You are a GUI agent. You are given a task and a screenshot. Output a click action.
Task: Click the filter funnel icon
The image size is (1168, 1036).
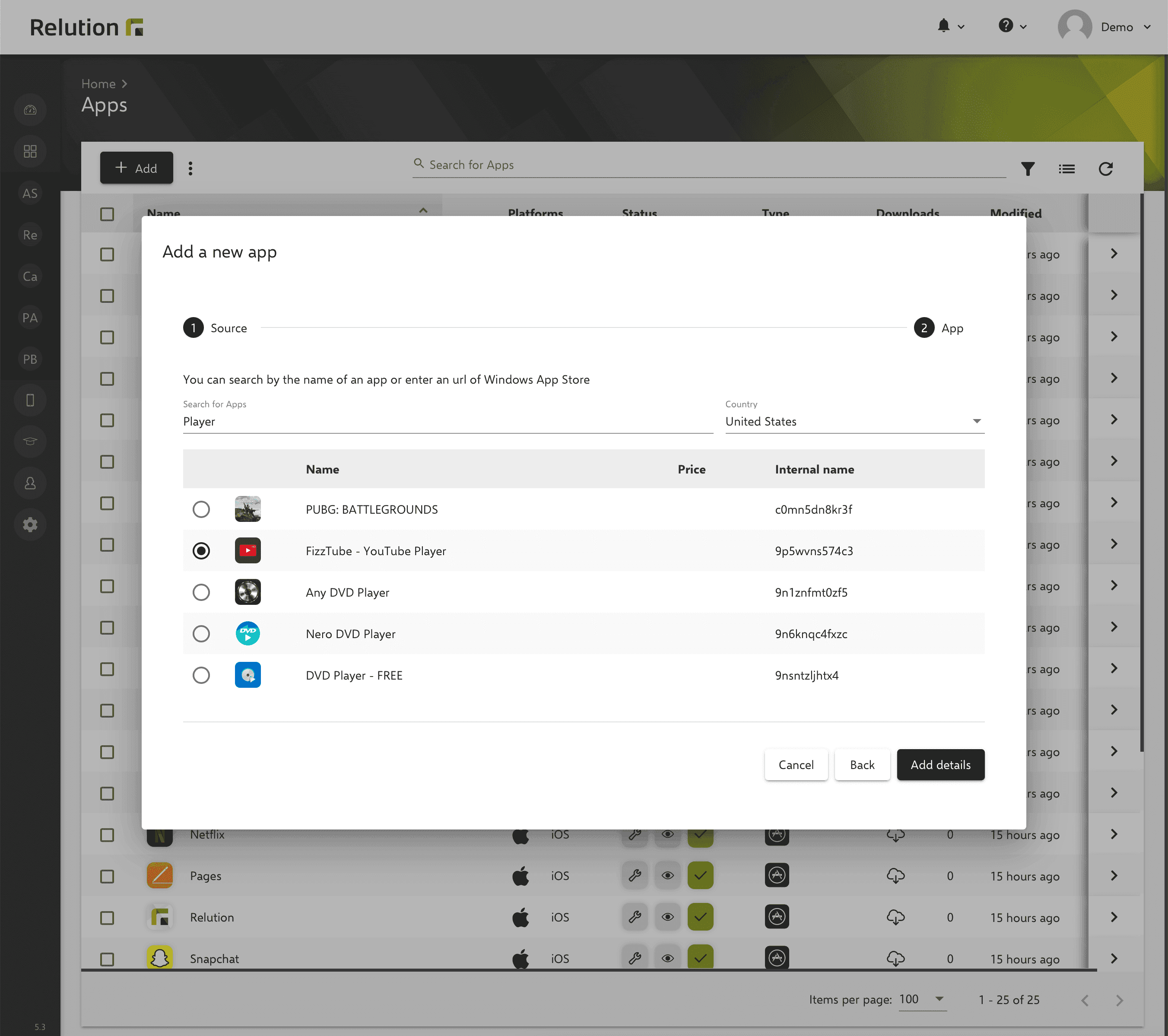coord(1028,169)
